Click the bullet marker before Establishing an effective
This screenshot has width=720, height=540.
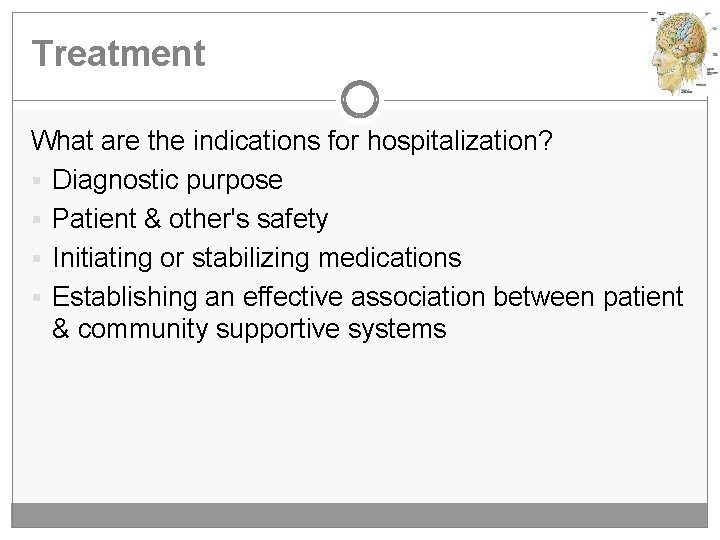pos(37,297)
